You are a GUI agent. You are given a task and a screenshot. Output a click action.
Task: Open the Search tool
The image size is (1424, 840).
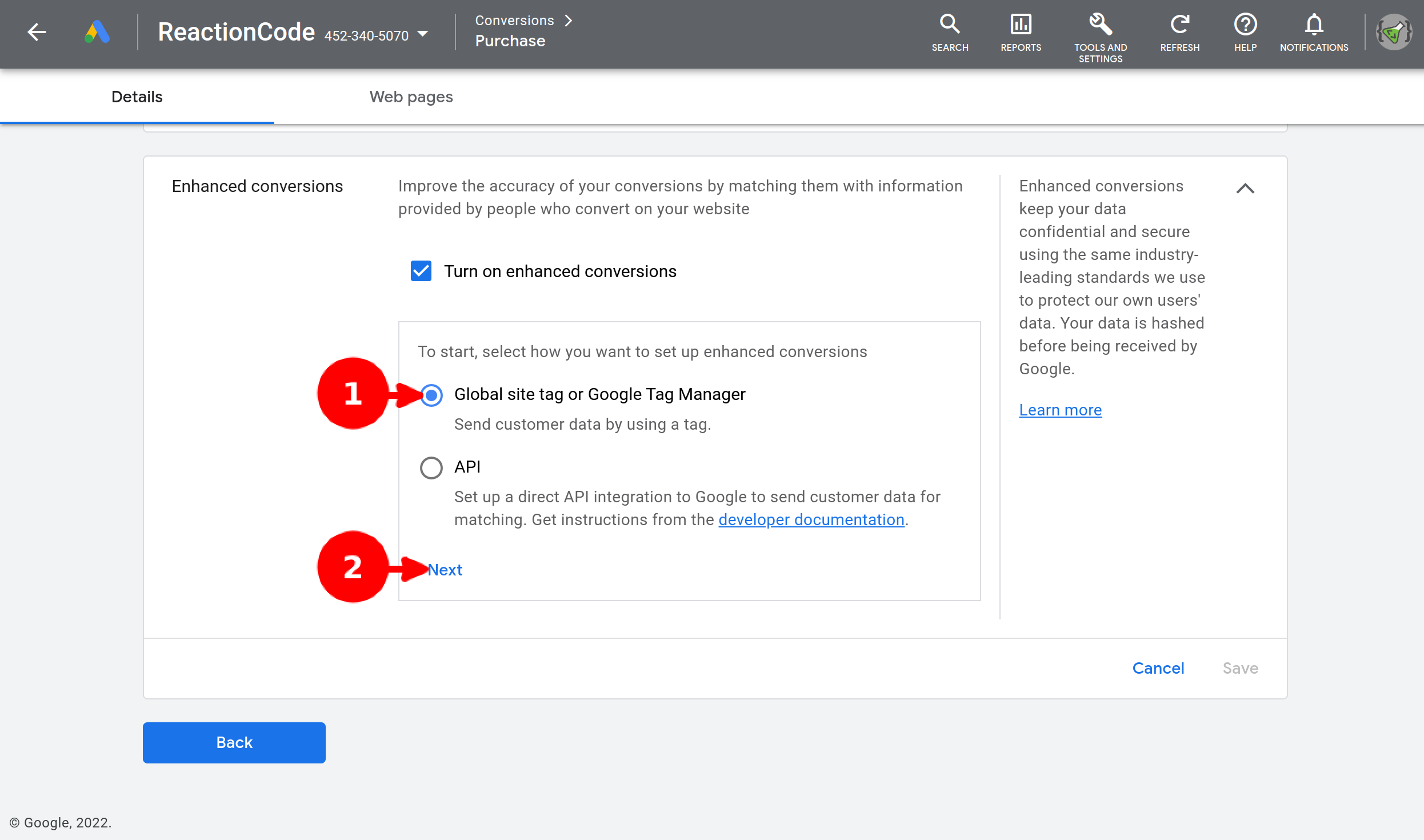coord(950,33)
